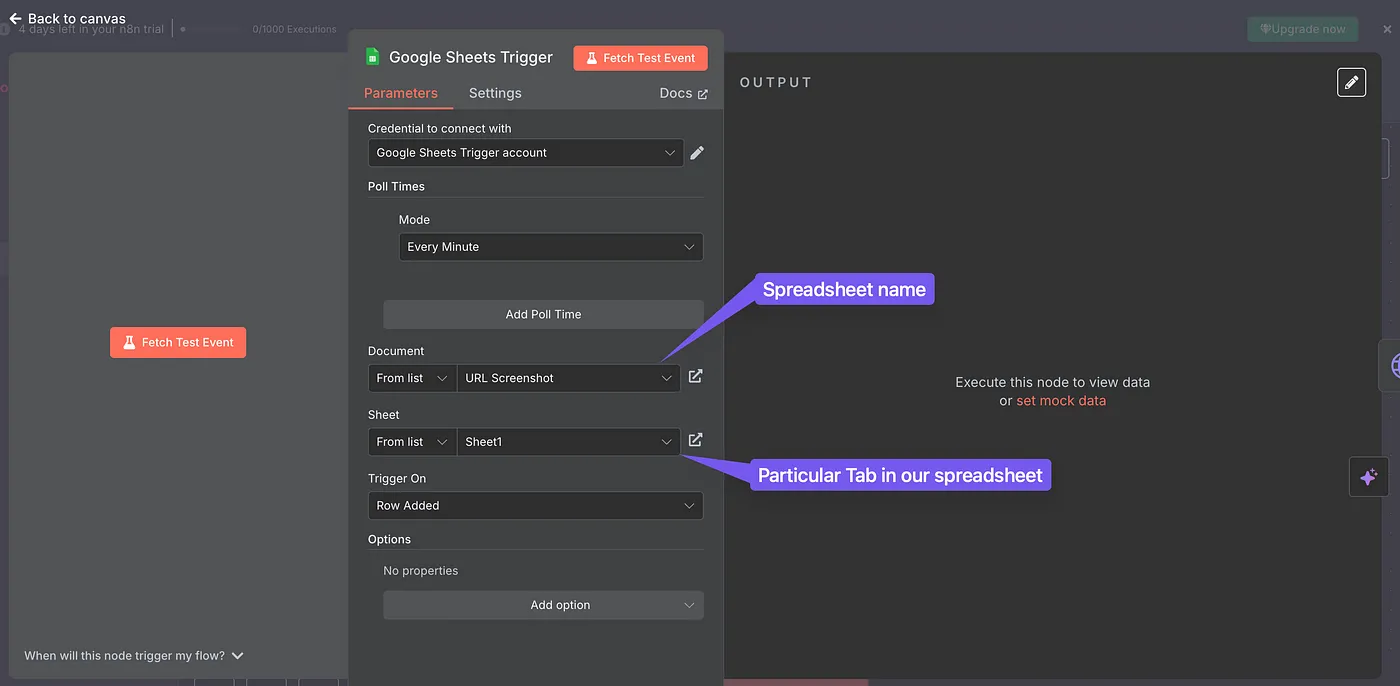Open the Document row's From list dropdown
The height and width of the screenshot is (686, 1400).
(x=412, y=378)
